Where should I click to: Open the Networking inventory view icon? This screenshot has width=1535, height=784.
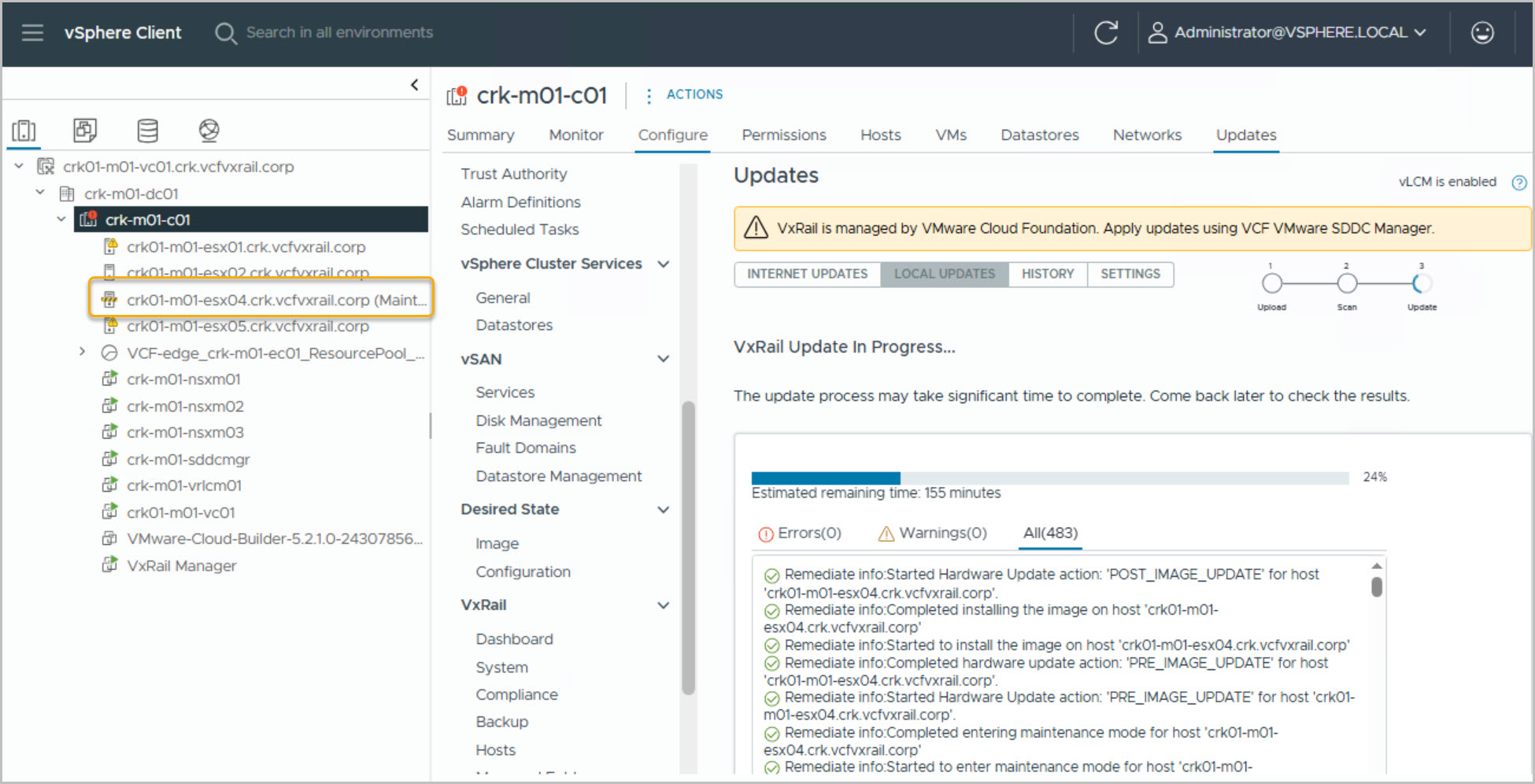click(x=209, y=131)
